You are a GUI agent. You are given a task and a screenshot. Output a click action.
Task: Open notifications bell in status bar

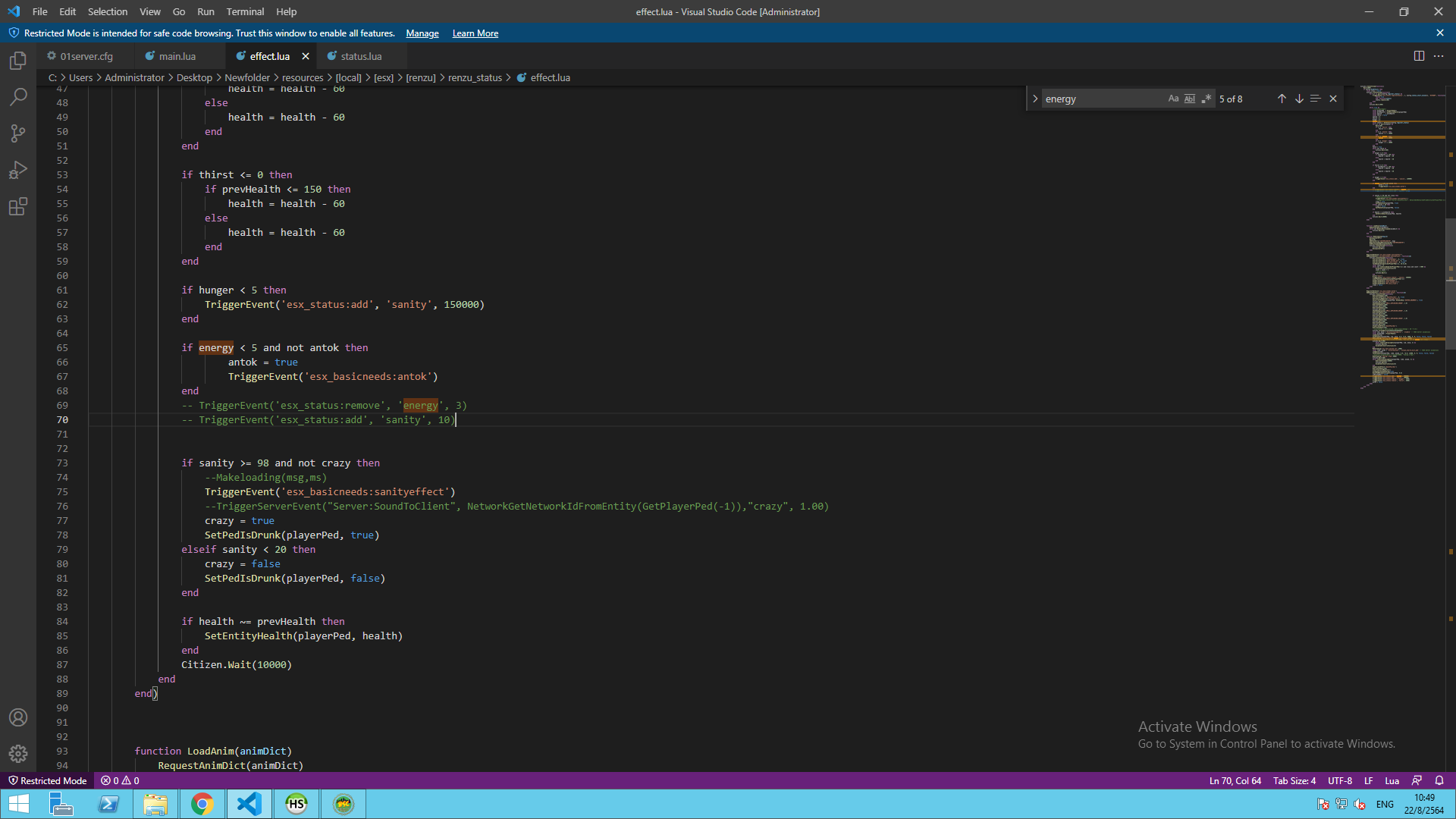pos(1439,780)
